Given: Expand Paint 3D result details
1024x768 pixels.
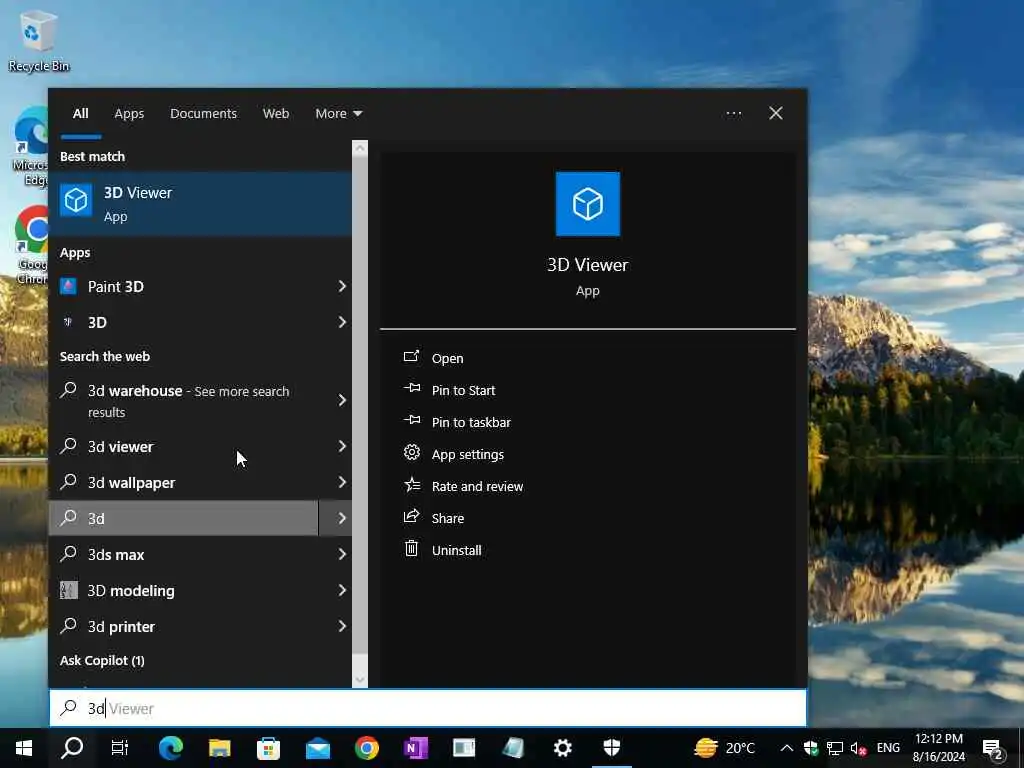Looking at the screenshot, I should pyautogui.click(x=342, y=286).
